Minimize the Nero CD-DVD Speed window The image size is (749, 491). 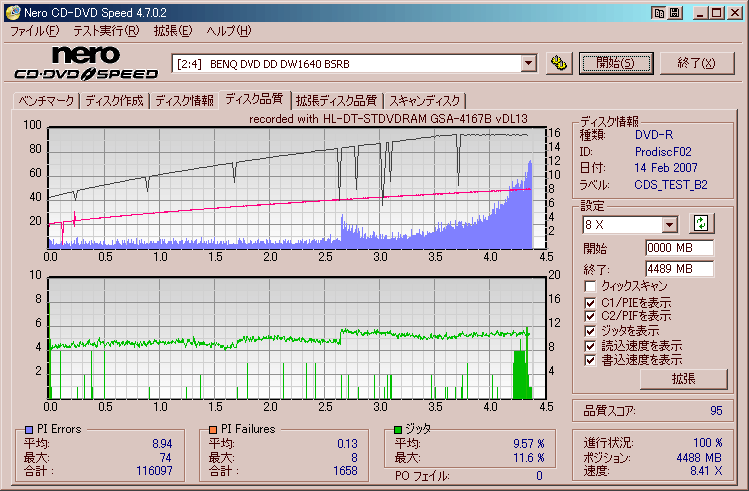(701, 13)
